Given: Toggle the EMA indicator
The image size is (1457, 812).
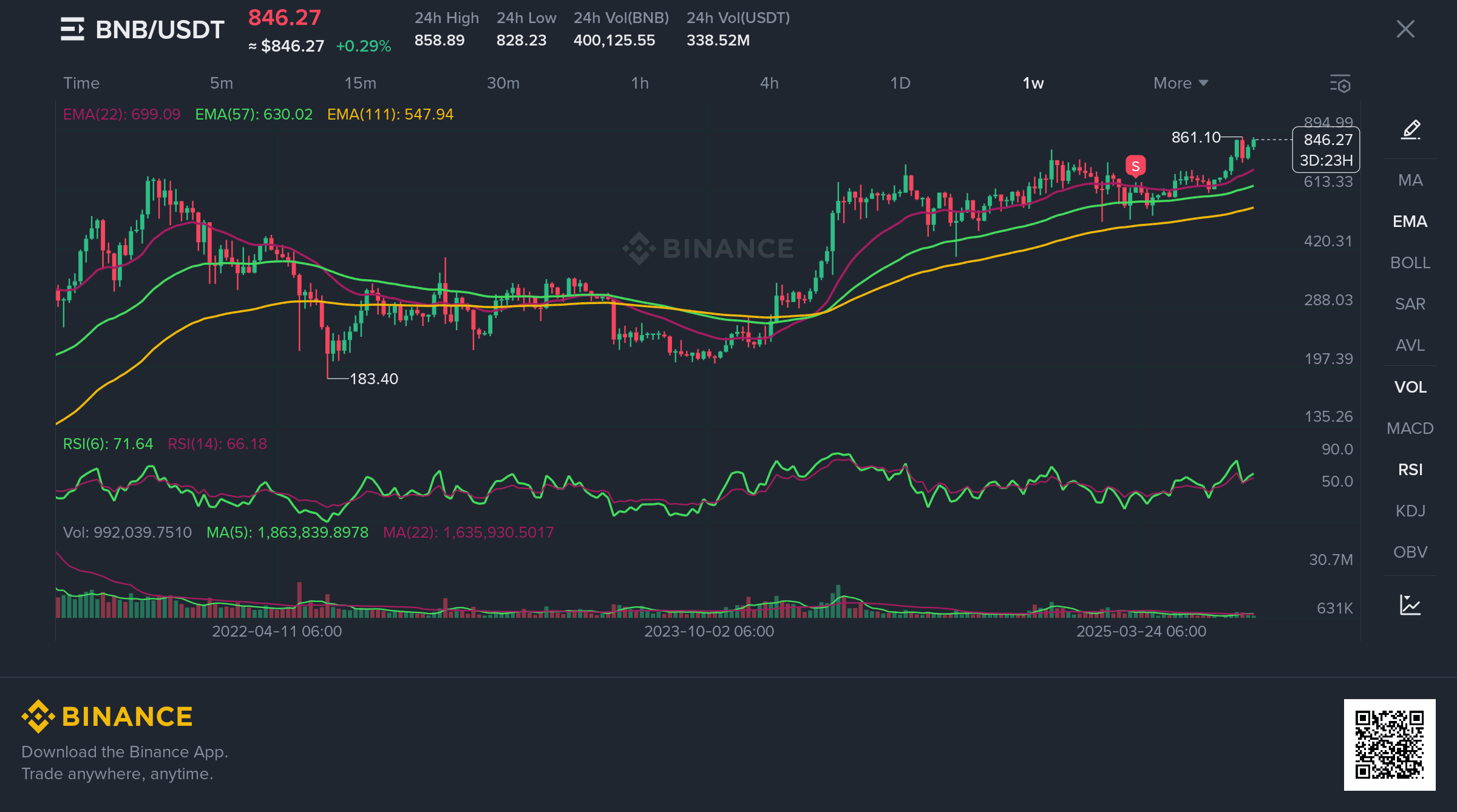Looking at the screenshot, I should coord(1410,222).
